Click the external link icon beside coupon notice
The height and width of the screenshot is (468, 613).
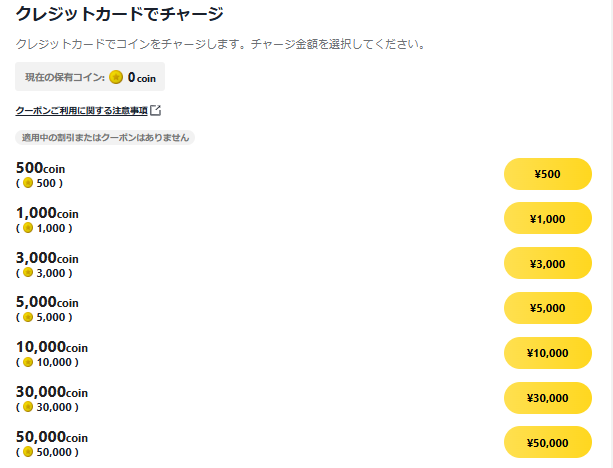coord(156,110)
